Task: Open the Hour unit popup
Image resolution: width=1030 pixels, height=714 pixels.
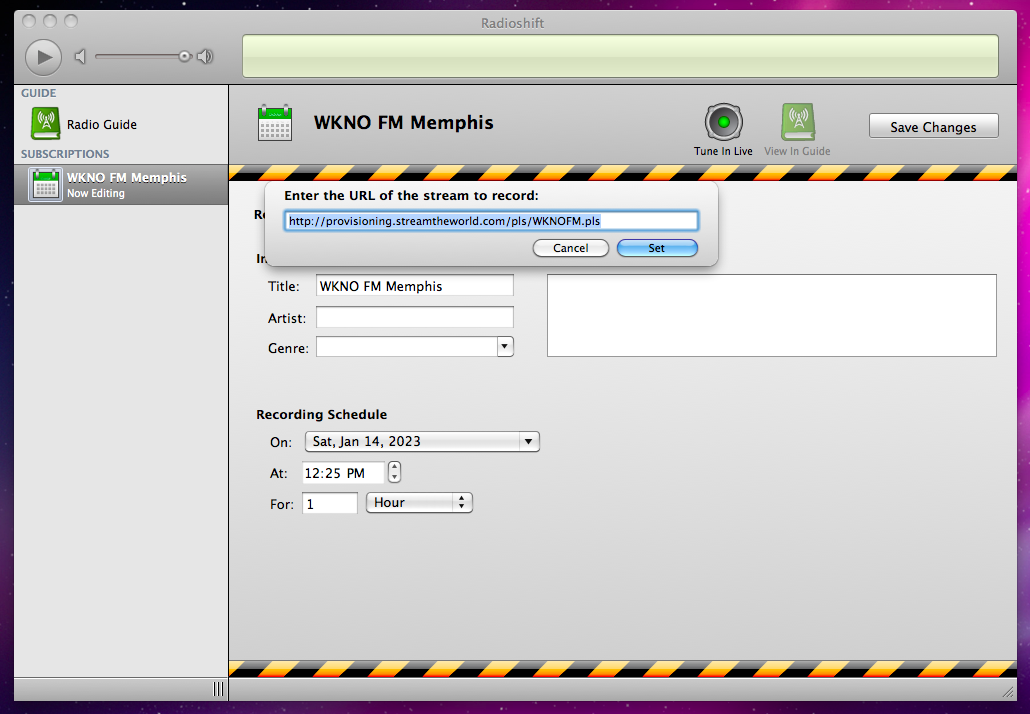Action: [x=419, y=502]
